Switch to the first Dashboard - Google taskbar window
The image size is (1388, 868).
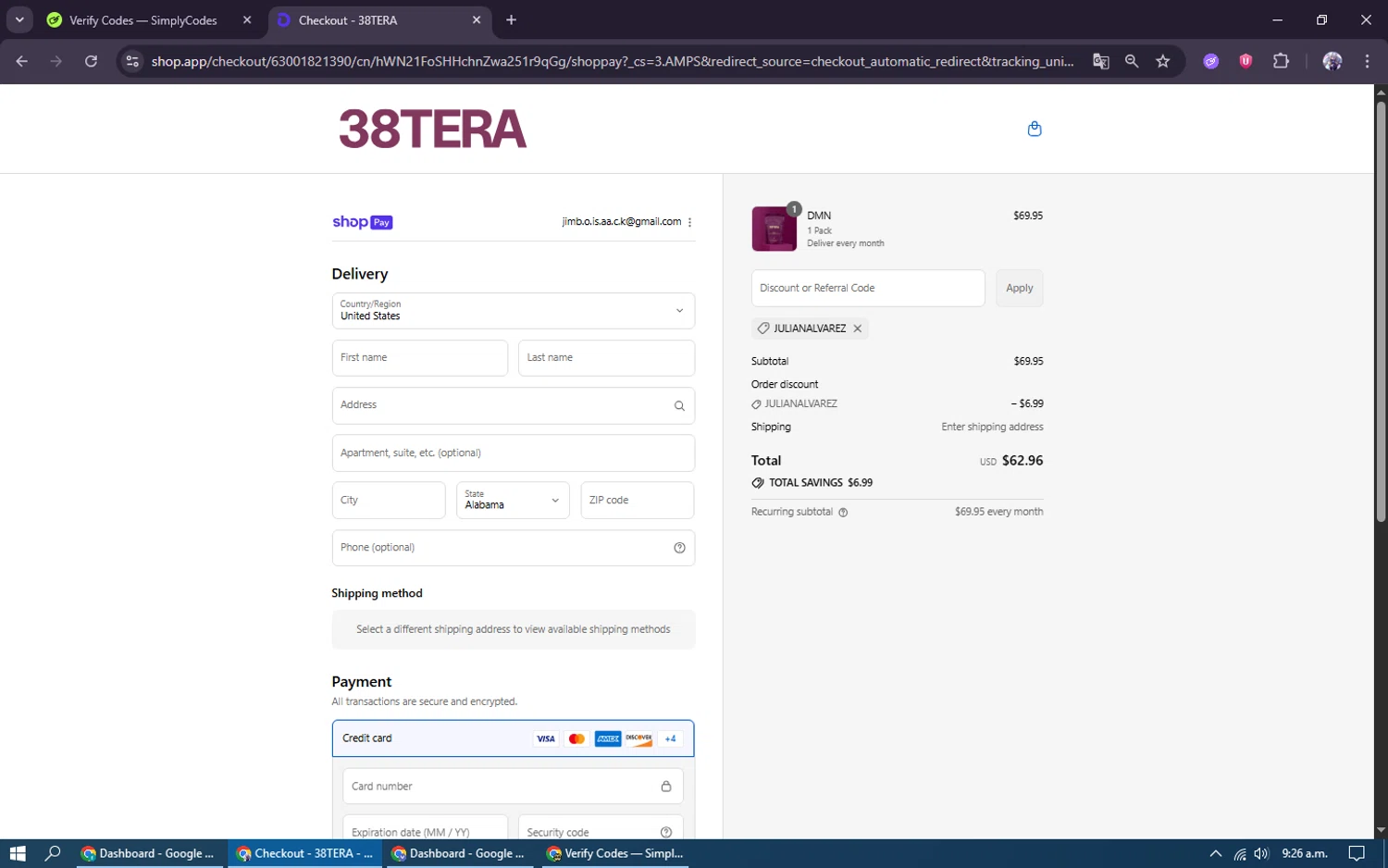(149, 853)
